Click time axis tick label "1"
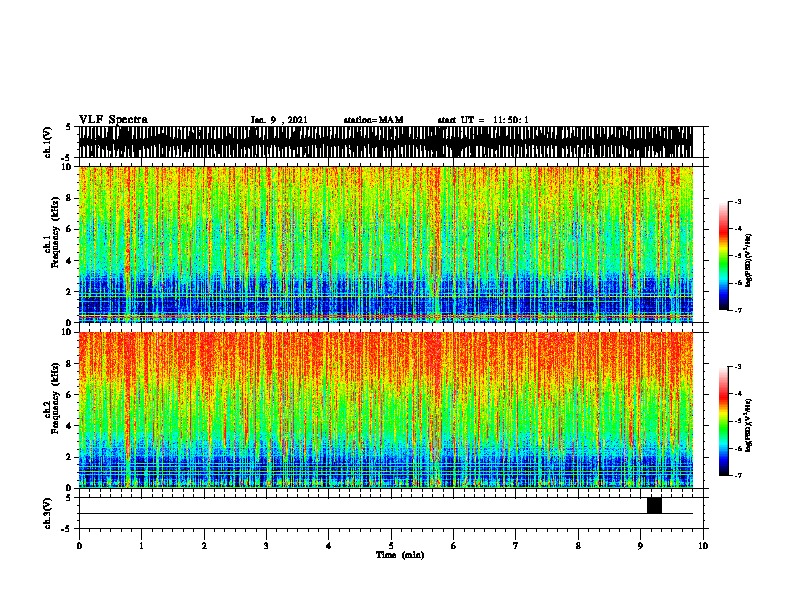This screenshot has height=612, width=792. [141, 545]
